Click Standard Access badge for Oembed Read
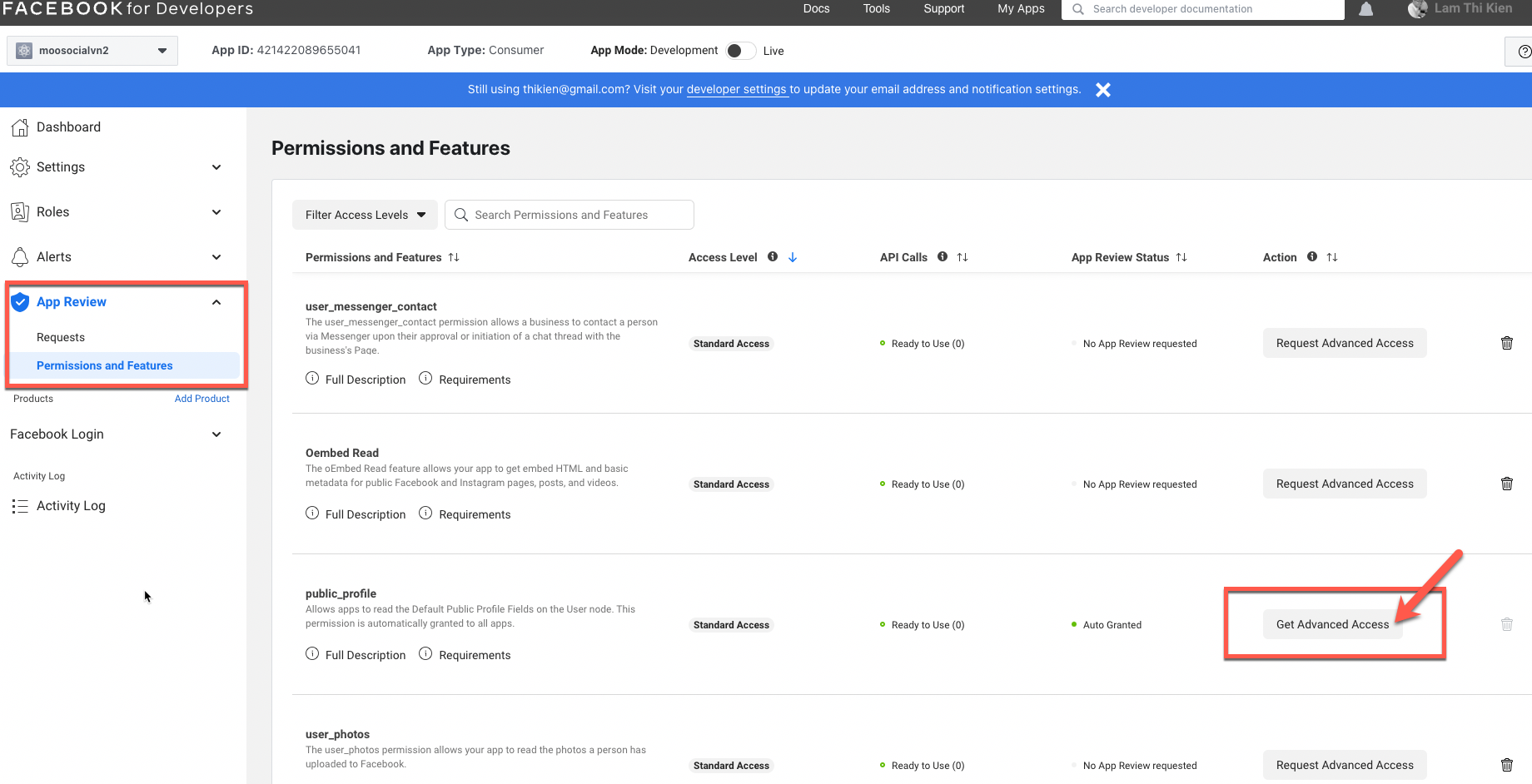 [732, 484]
